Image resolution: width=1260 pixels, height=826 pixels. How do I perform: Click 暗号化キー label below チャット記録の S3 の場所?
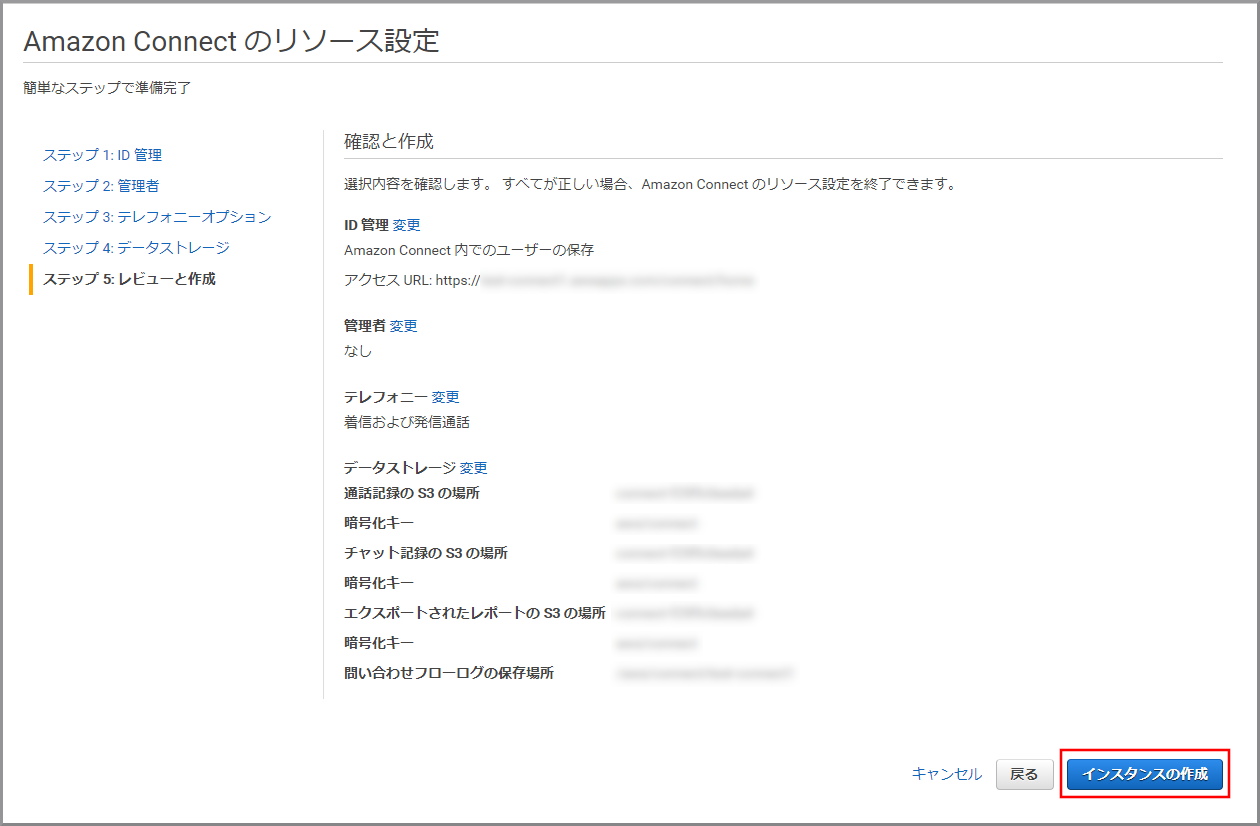(x=379, y=583)
